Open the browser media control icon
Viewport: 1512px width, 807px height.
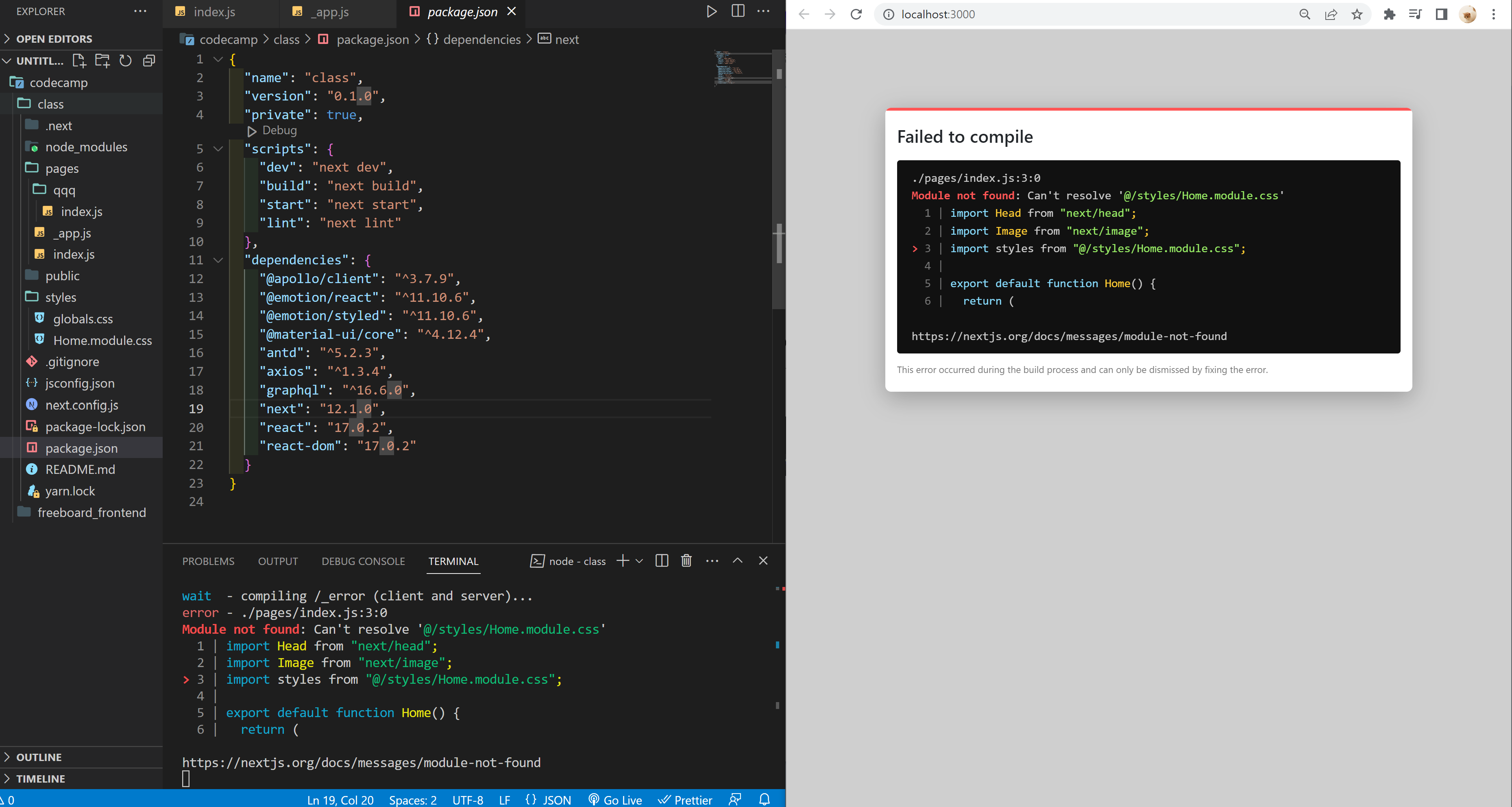[x=1415, y=14]
